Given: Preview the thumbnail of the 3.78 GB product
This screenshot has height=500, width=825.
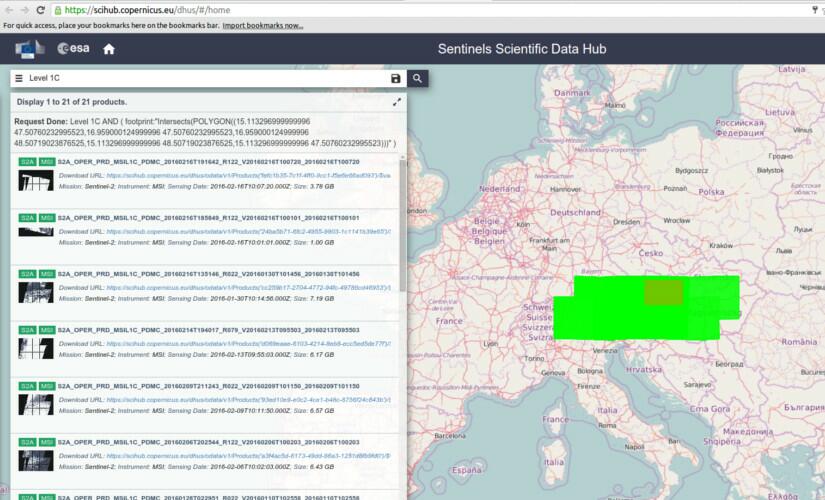Looking at the screenshot, I should point(36,181).
